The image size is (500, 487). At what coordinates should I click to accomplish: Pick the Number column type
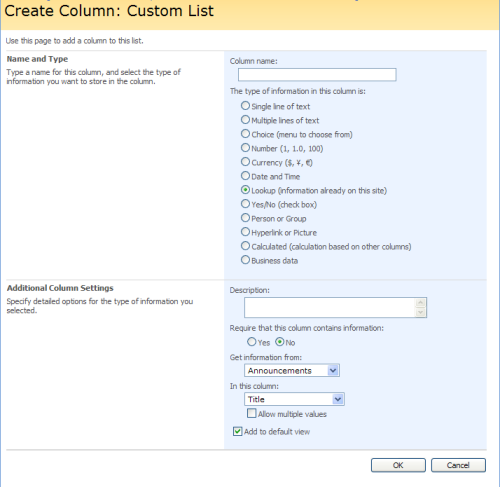pyautogui.click(x=245, y=148)
